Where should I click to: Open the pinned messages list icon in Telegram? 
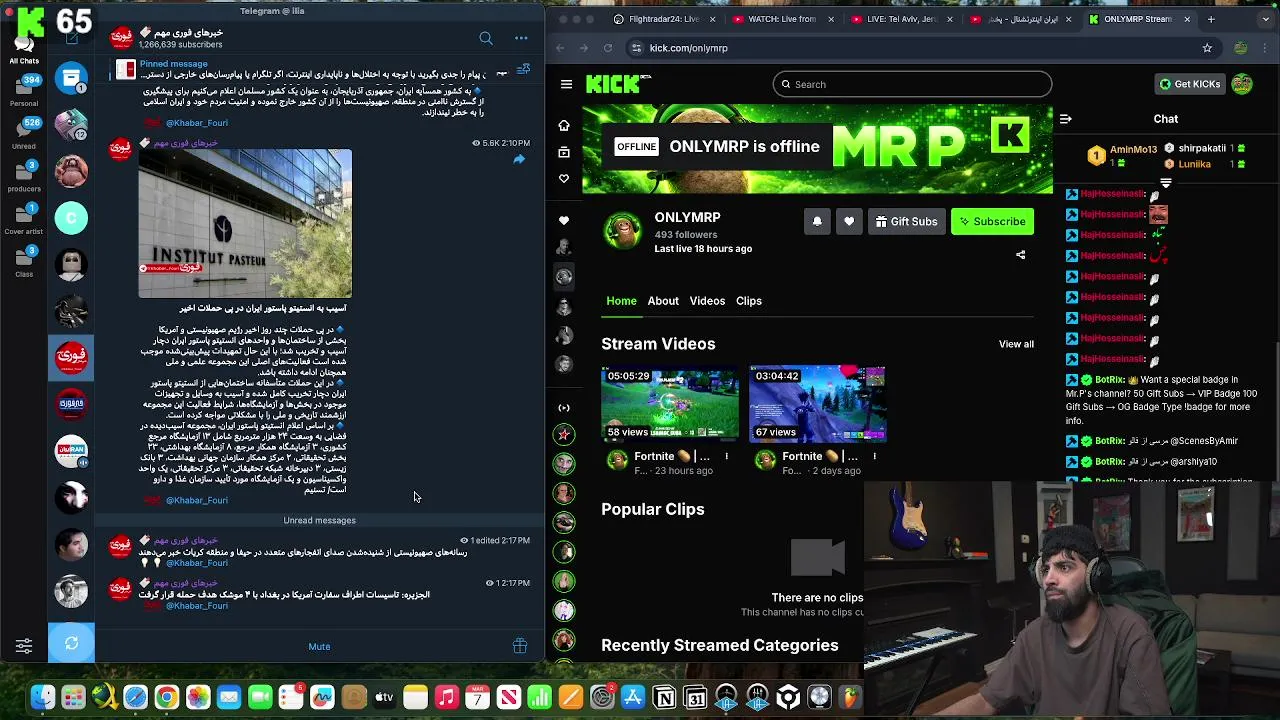click(523, 69)
